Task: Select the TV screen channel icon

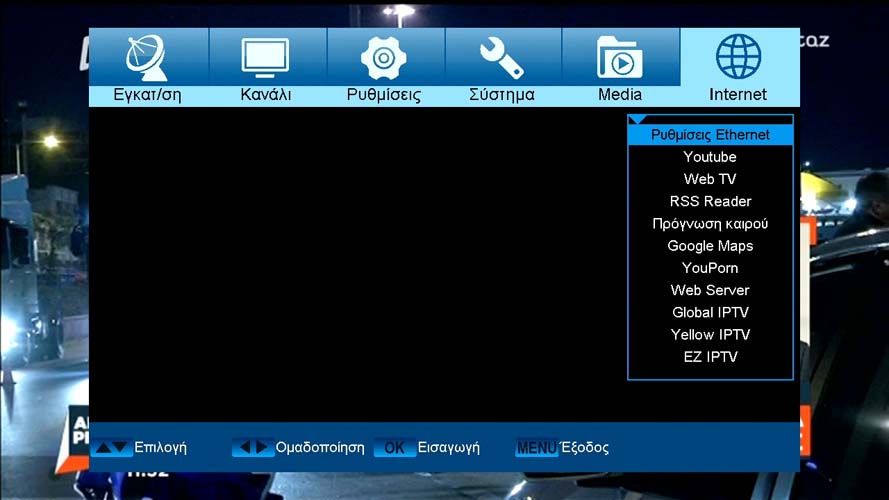Action: tap(265, 58)
